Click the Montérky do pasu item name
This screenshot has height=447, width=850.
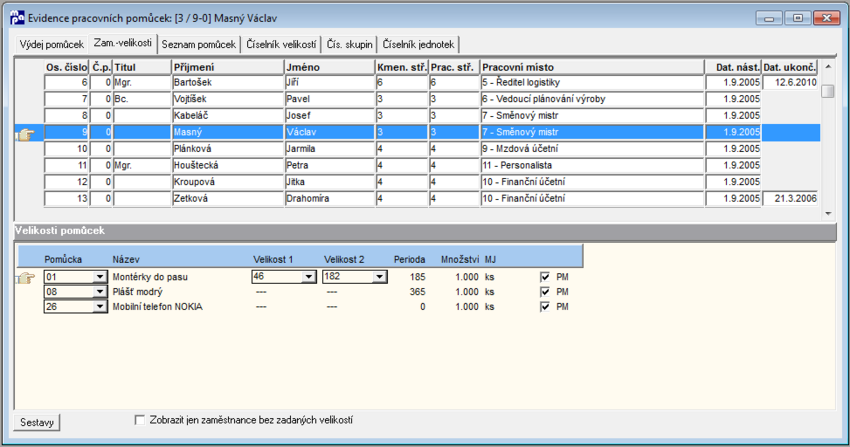pos(150,277)
